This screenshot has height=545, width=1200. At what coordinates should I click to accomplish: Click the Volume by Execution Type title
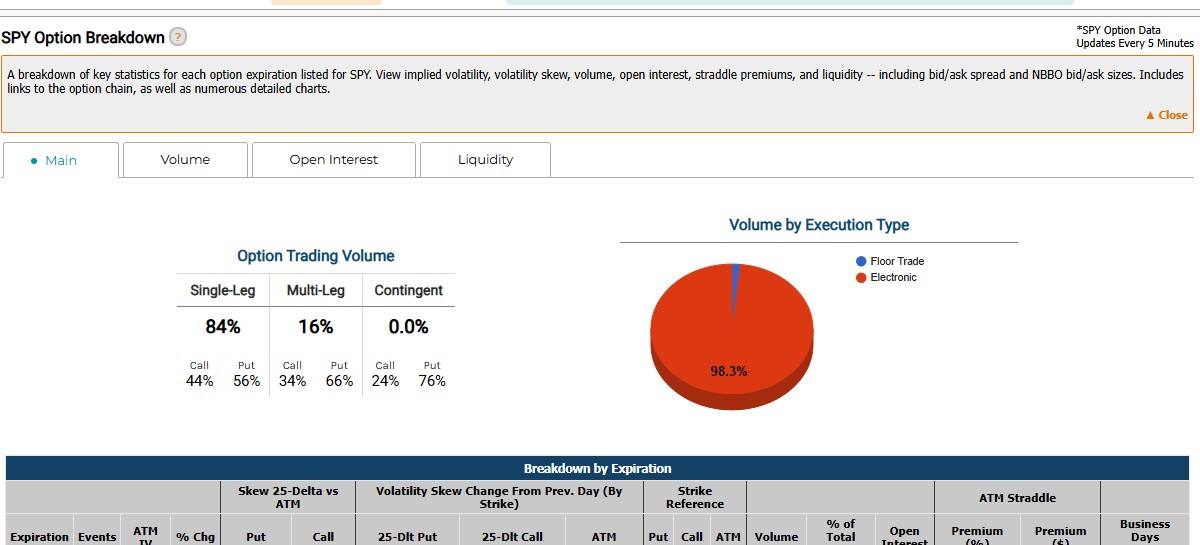[x=819, y=225]
